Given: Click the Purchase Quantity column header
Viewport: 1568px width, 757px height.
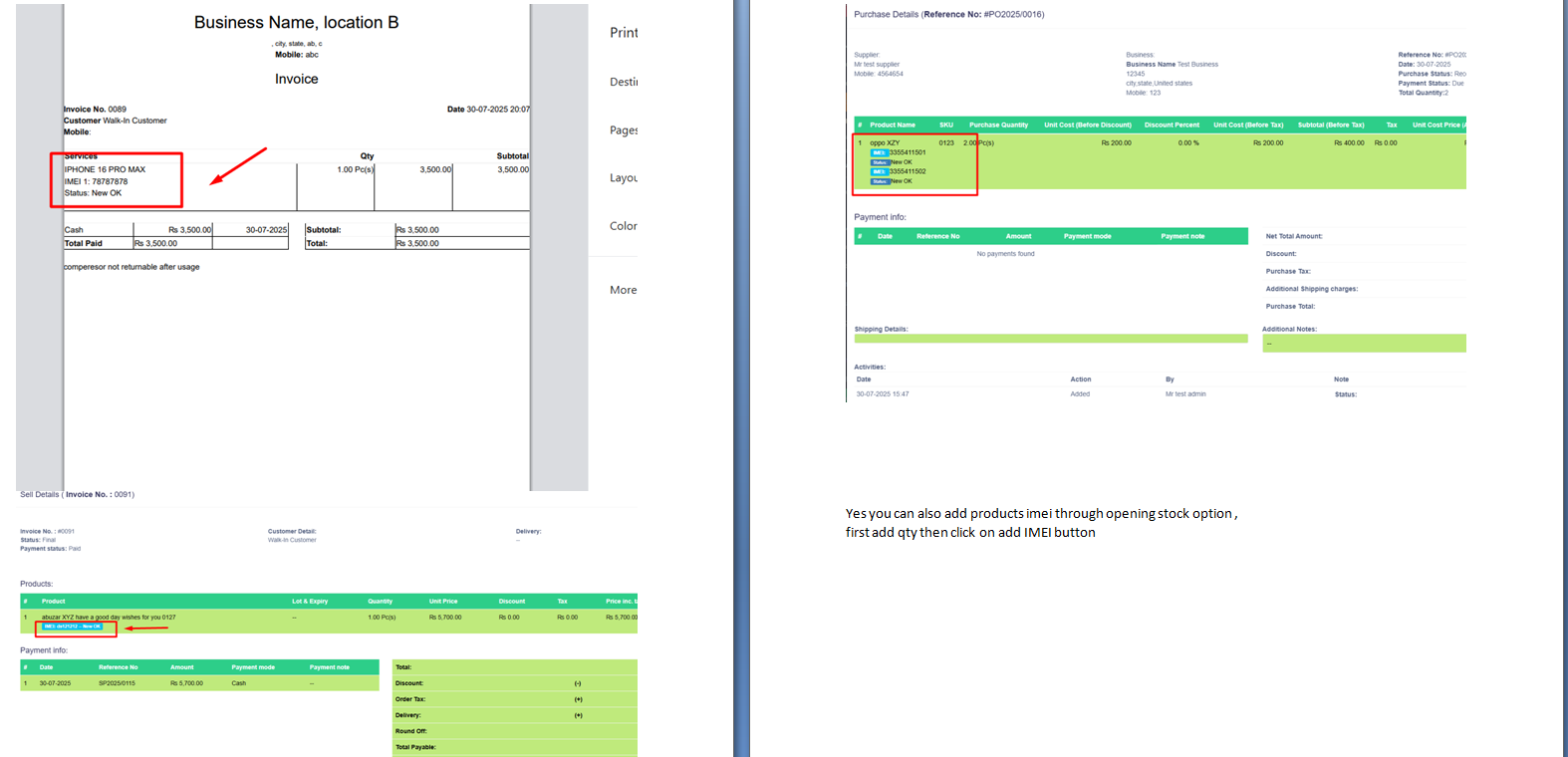Looking at the screenshot, I should pyautogui.click(x=998, y=126).
